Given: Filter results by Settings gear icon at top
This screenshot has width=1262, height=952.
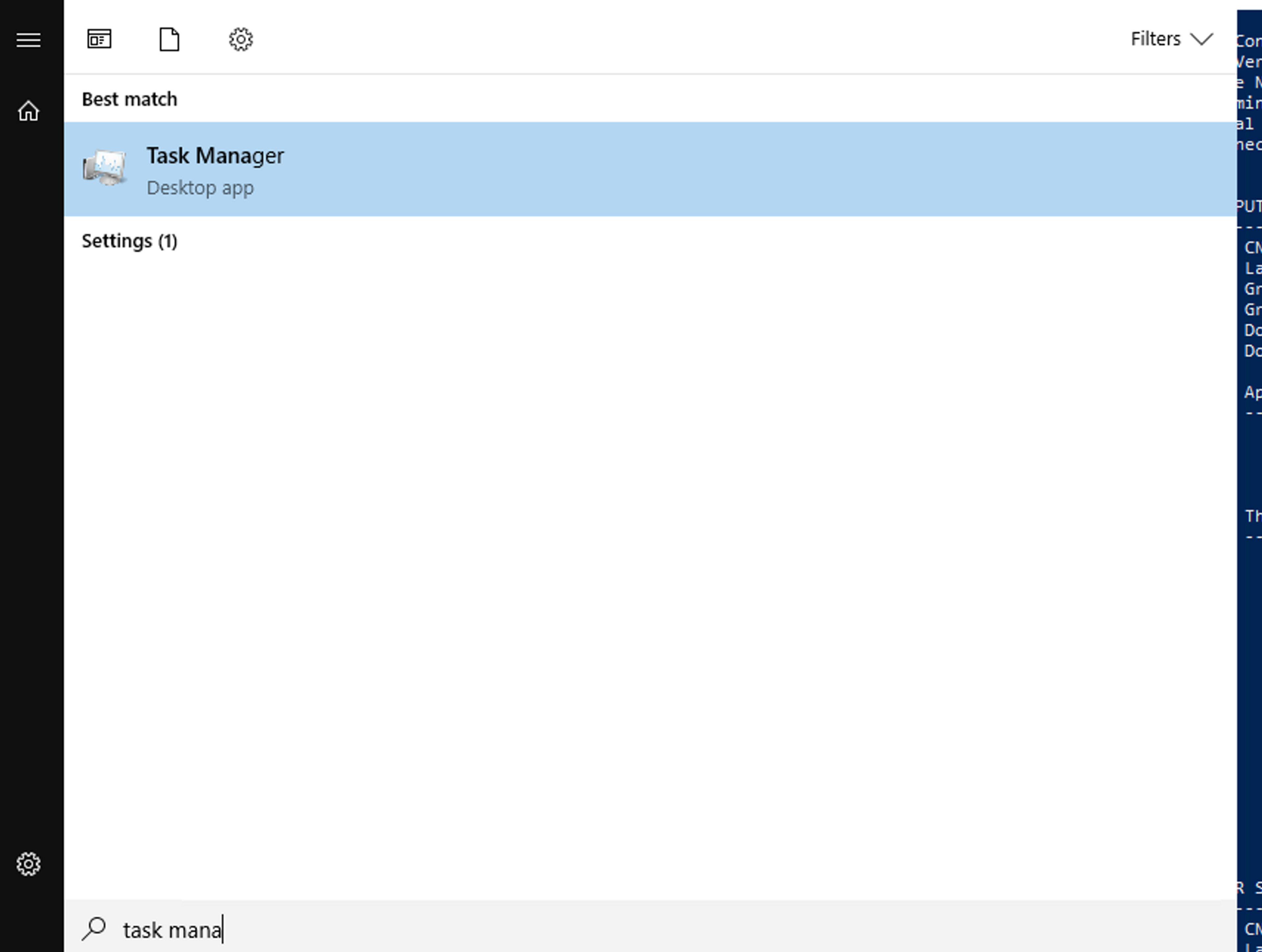Looking at the screenshot, I should 241,39.
